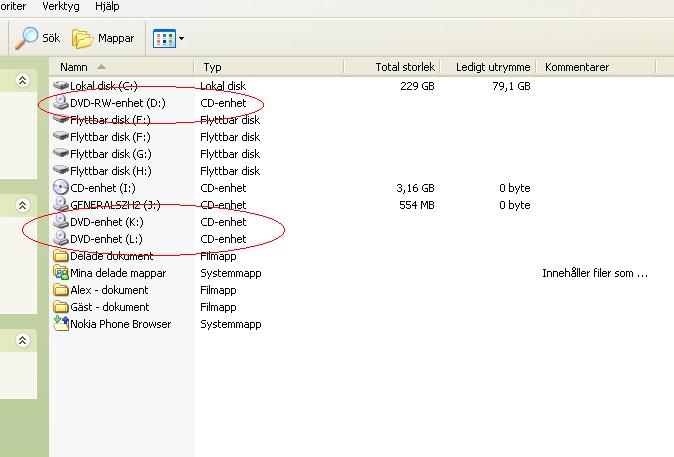Image resolution: width=674 pixels, height=457 pixels.
Task: Click the name text Mina delade mappar
Action: 118,273
